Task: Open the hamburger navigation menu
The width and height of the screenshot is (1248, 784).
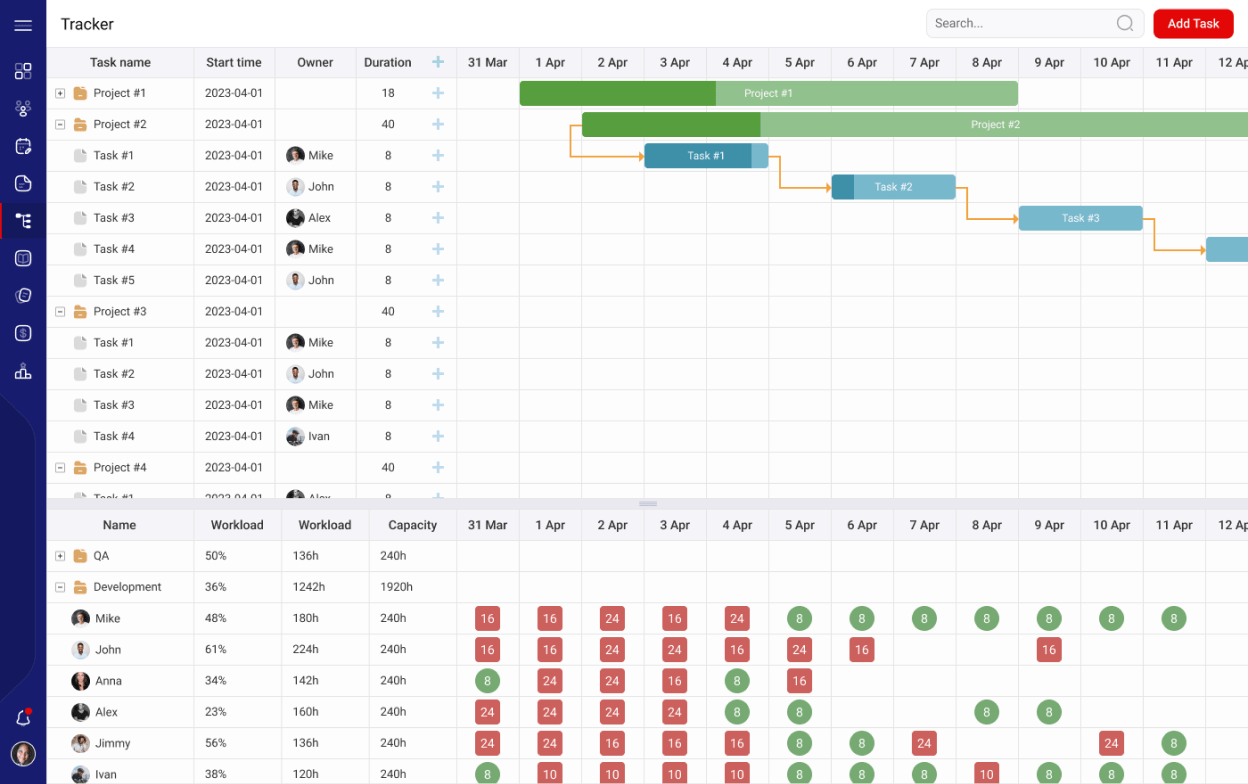Action: (23, 24)
